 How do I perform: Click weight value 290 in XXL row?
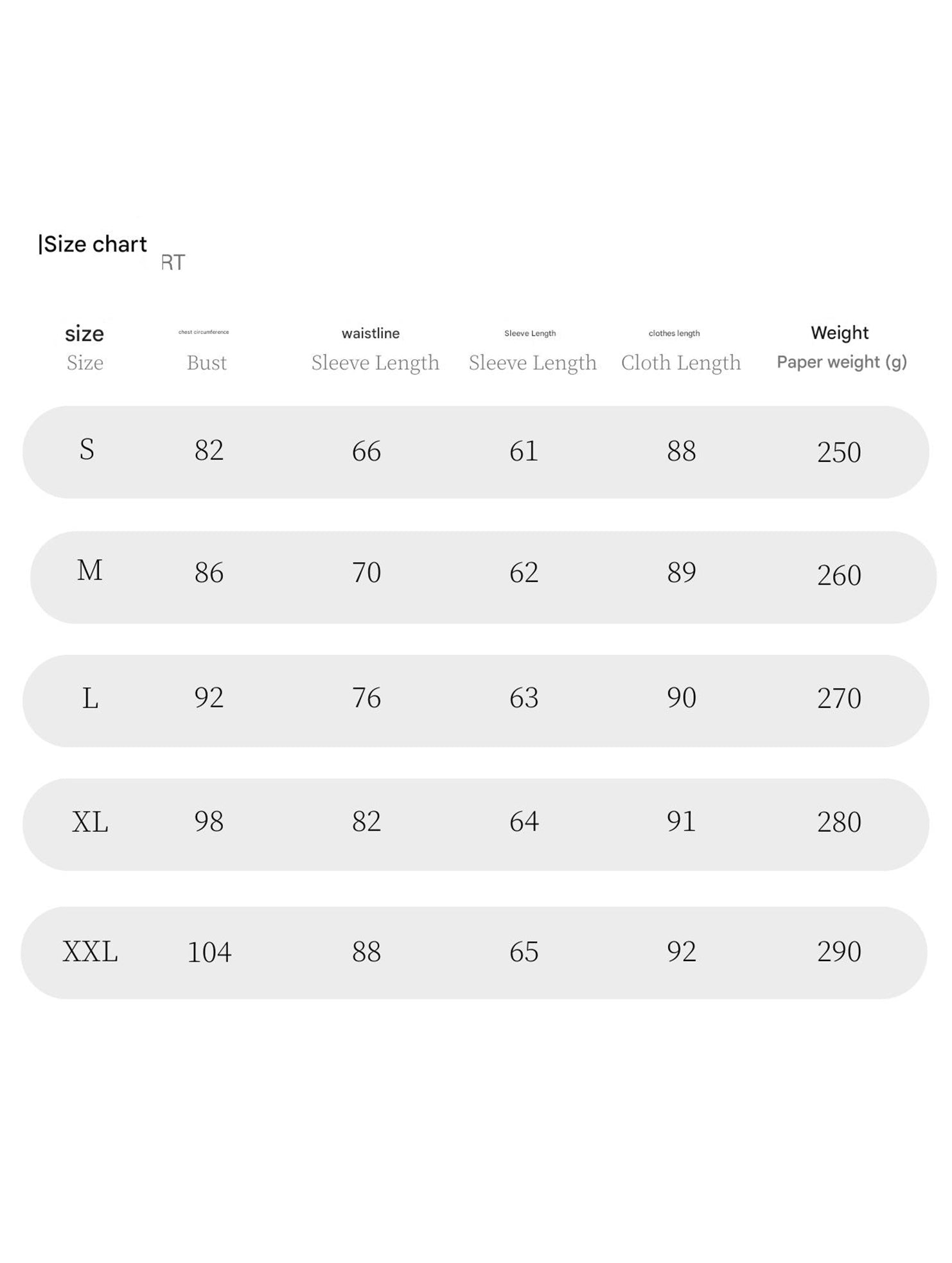[x=839, y=951]
